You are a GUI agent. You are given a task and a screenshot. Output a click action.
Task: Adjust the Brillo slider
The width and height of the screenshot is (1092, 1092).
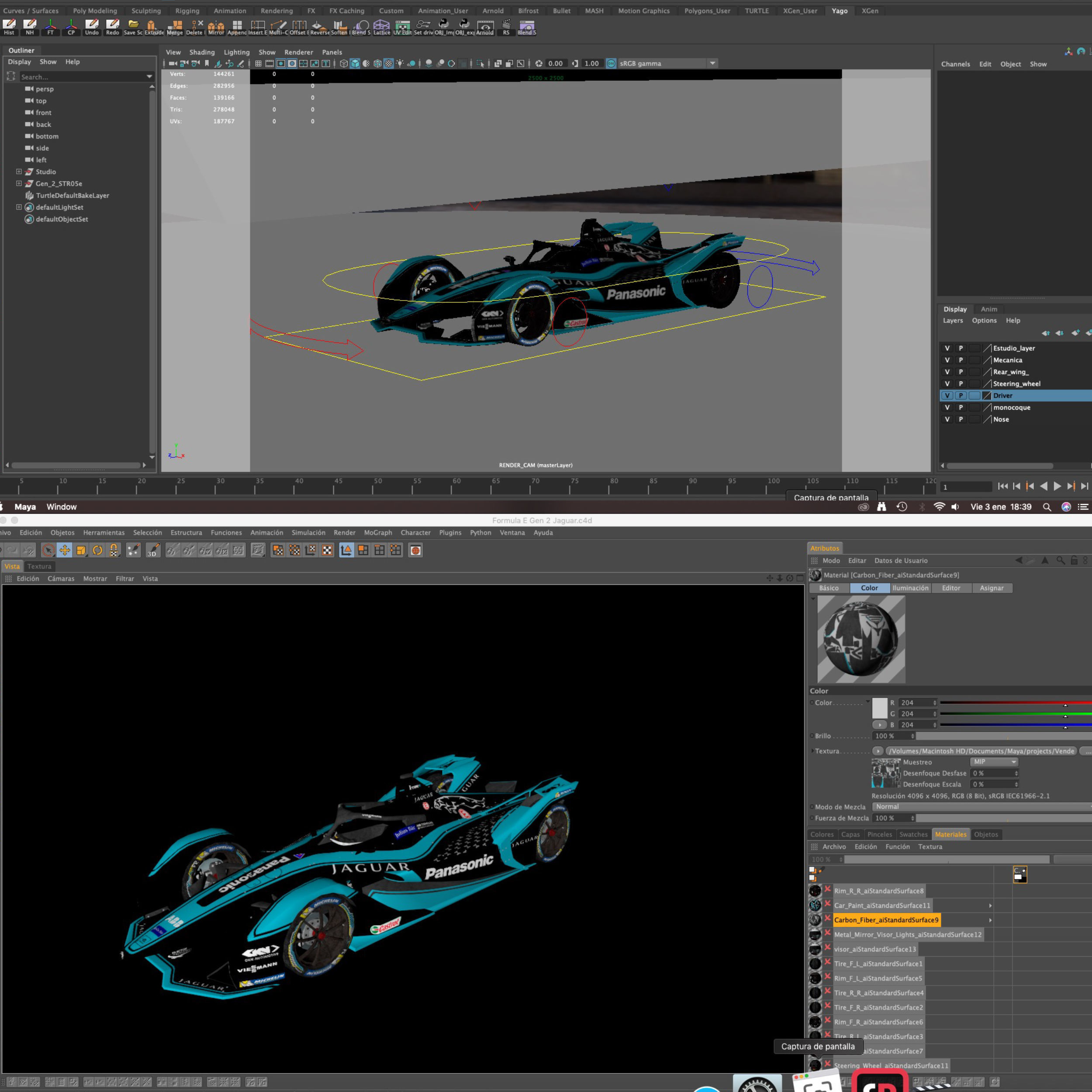[x=1004, y=736]
